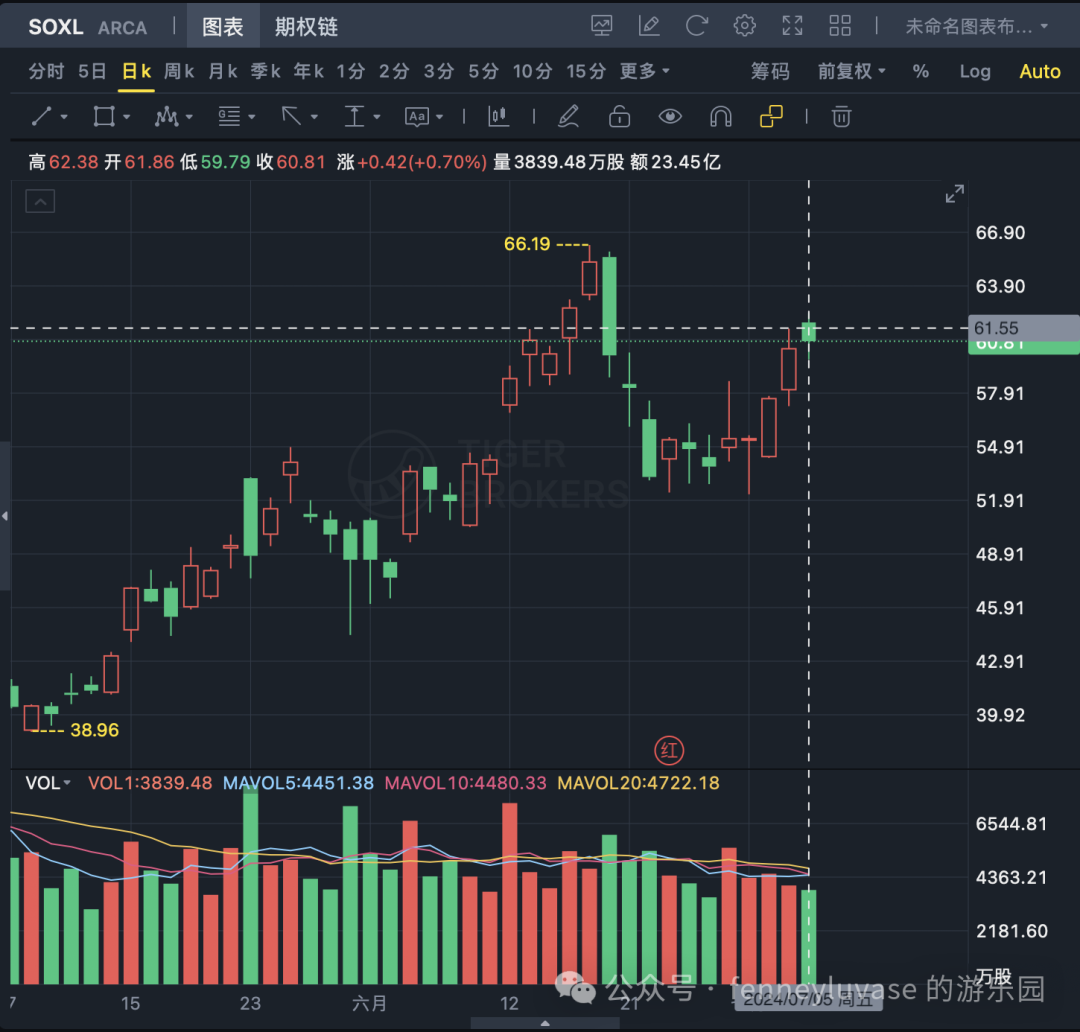Image resolution: width=1080 pixels, height=1032 pixels.
Task: Click the MAVOL5:4451.38 legend label
Action: (298, 783)
